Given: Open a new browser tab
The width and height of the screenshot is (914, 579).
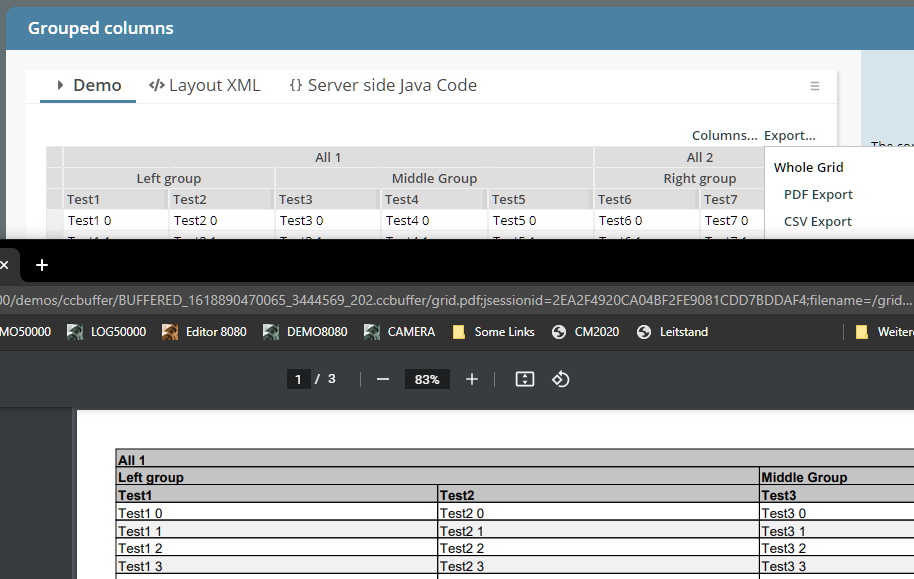Looking at the screenshot, I should (x=42, y=265).
